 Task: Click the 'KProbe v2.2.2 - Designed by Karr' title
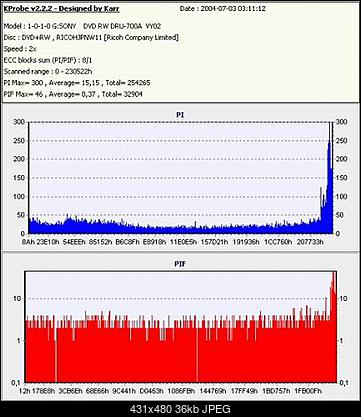[61, 9]
